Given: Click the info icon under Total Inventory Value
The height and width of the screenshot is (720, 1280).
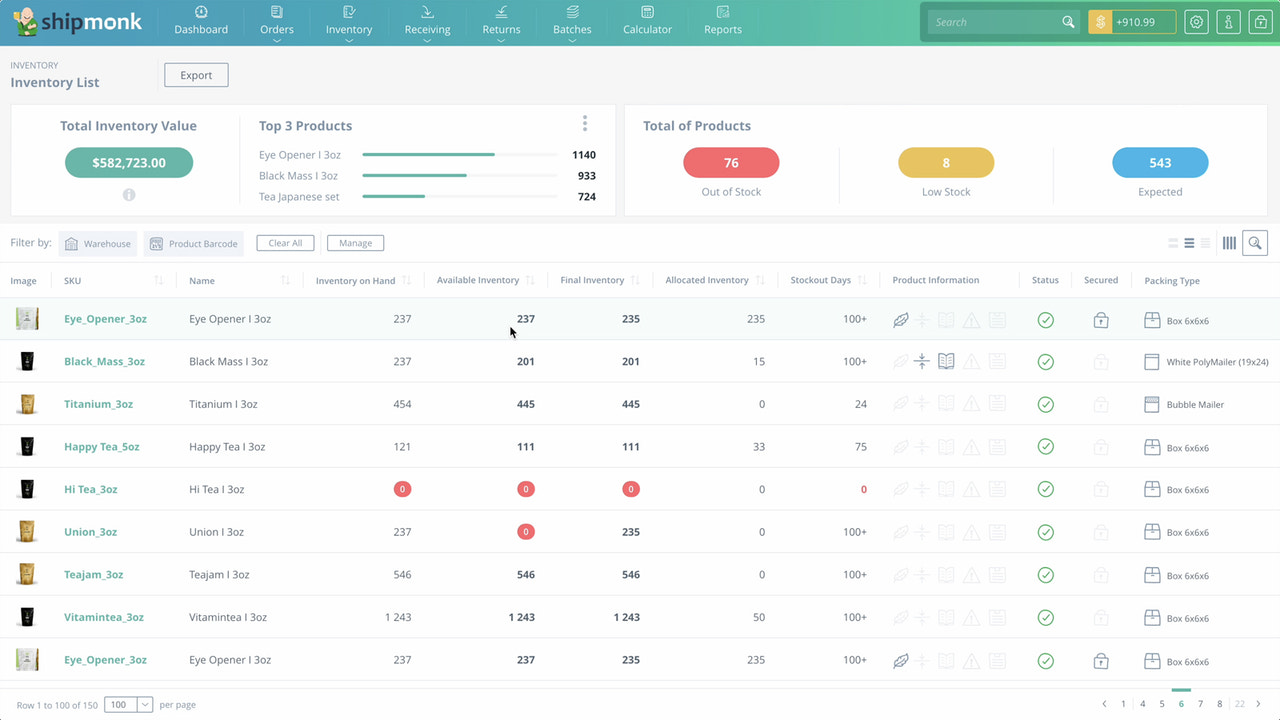Looking at the screenshot, I should [128, 195].
